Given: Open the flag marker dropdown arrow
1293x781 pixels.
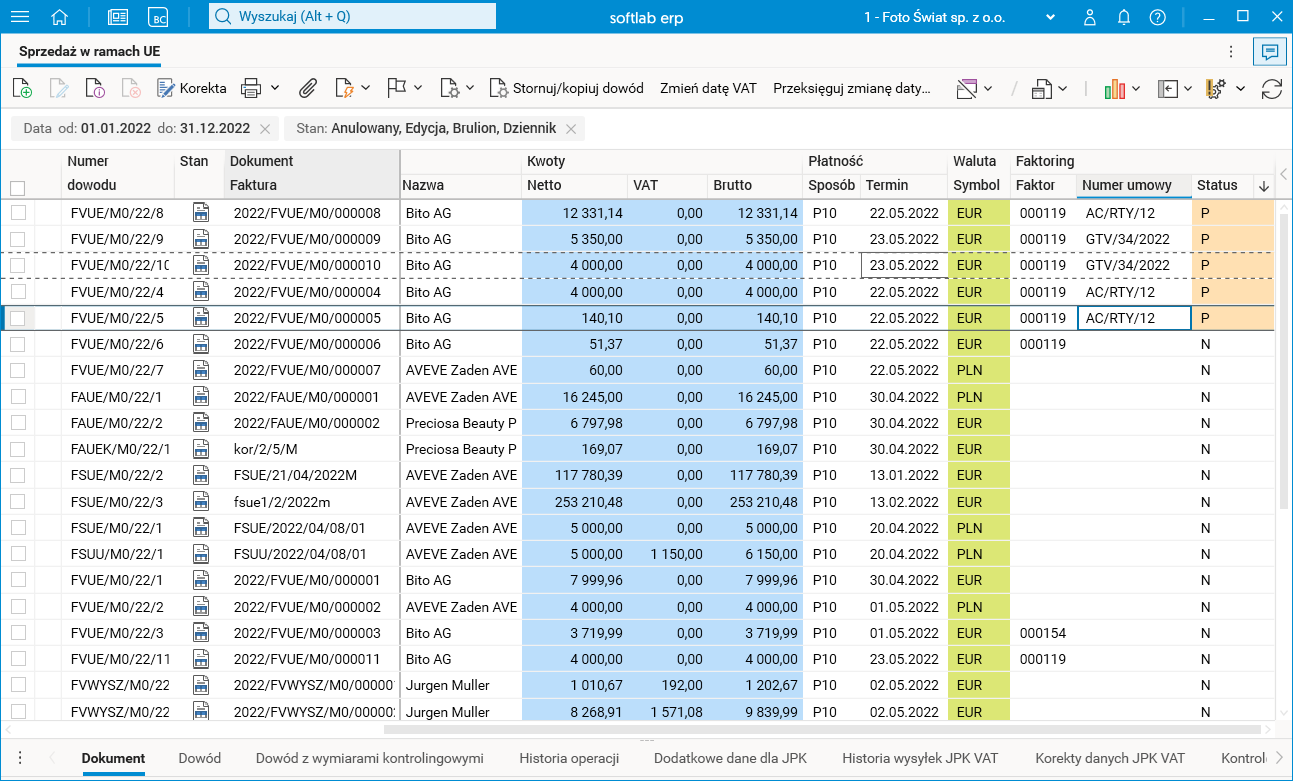Looking at the screenshot, I should click(418, 89).
